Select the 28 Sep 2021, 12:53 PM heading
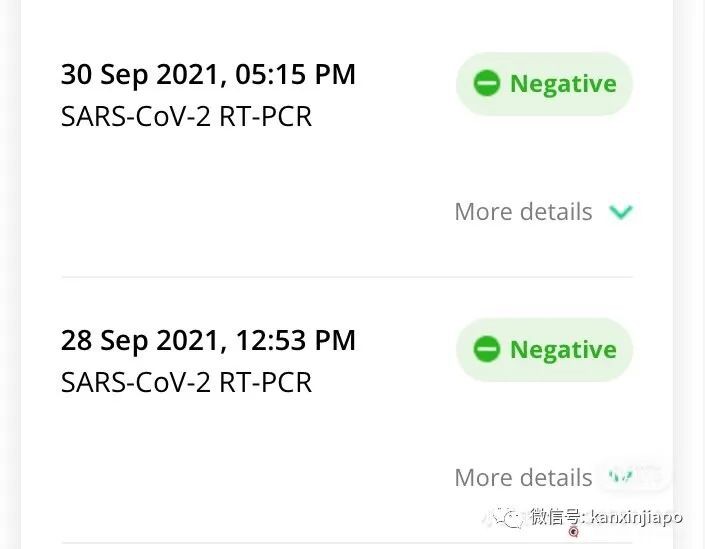 (208, 340)
